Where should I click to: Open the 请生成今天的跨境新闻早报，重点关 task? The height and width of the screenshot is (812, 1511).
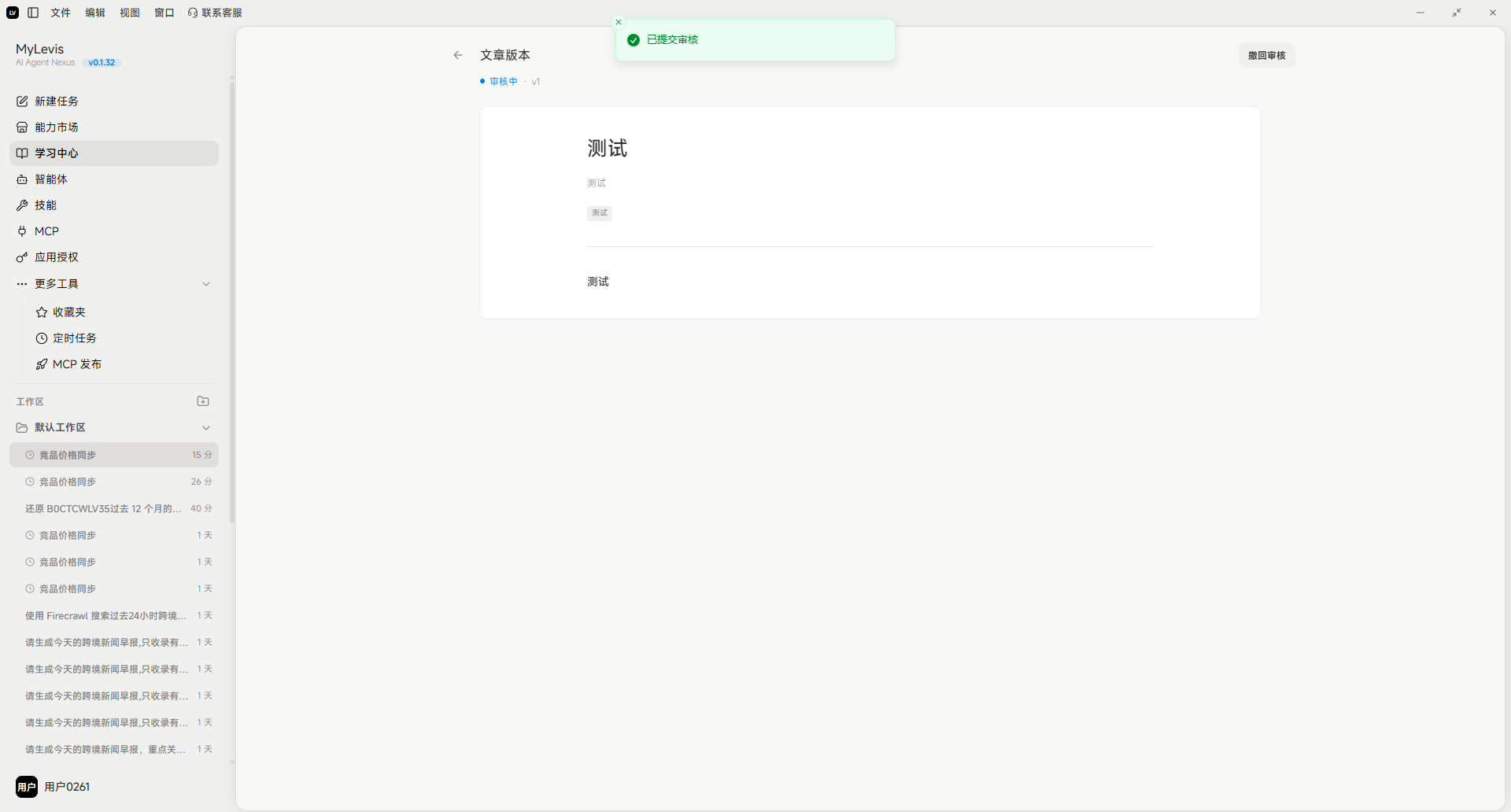[x=114, y=749]
